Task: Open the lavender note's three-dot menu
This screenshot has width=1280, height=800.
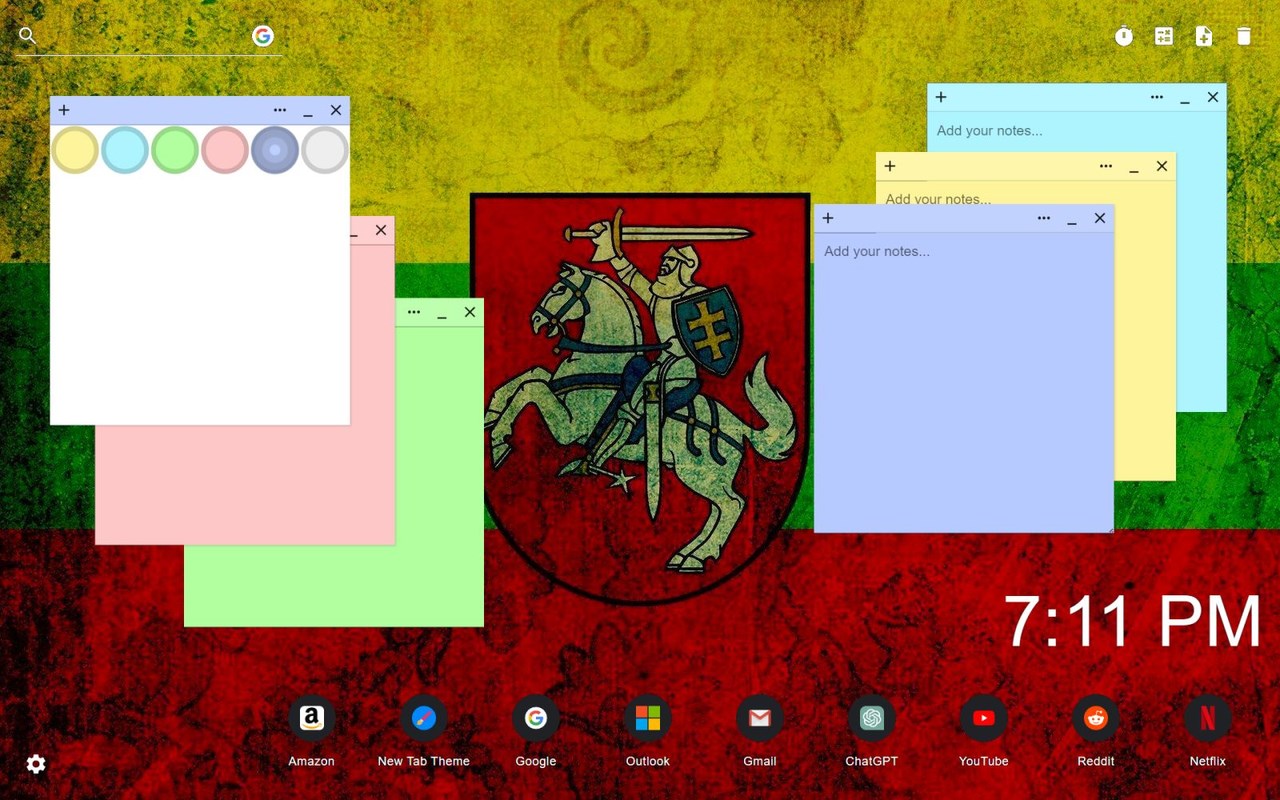Action: pyautogui.click(x=1044, y=218)
